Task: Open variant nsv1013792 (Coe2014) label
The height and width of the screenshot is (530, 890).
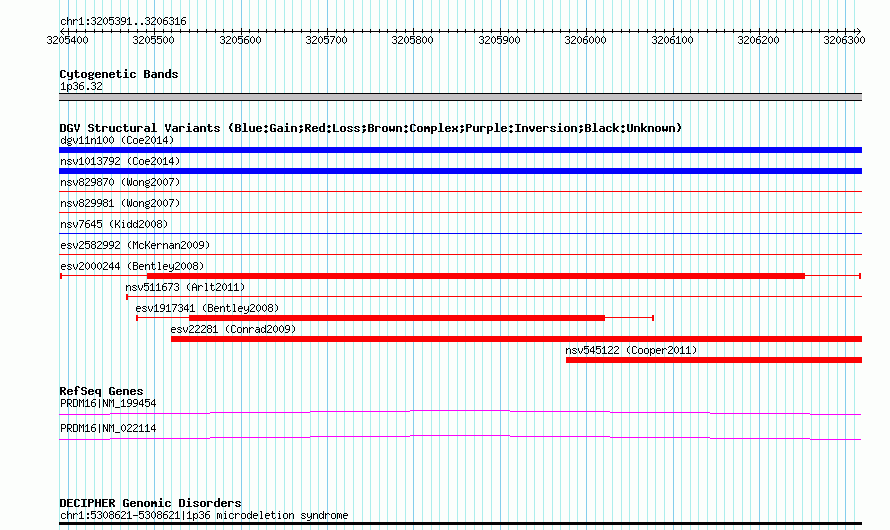Action: (120, 161)
